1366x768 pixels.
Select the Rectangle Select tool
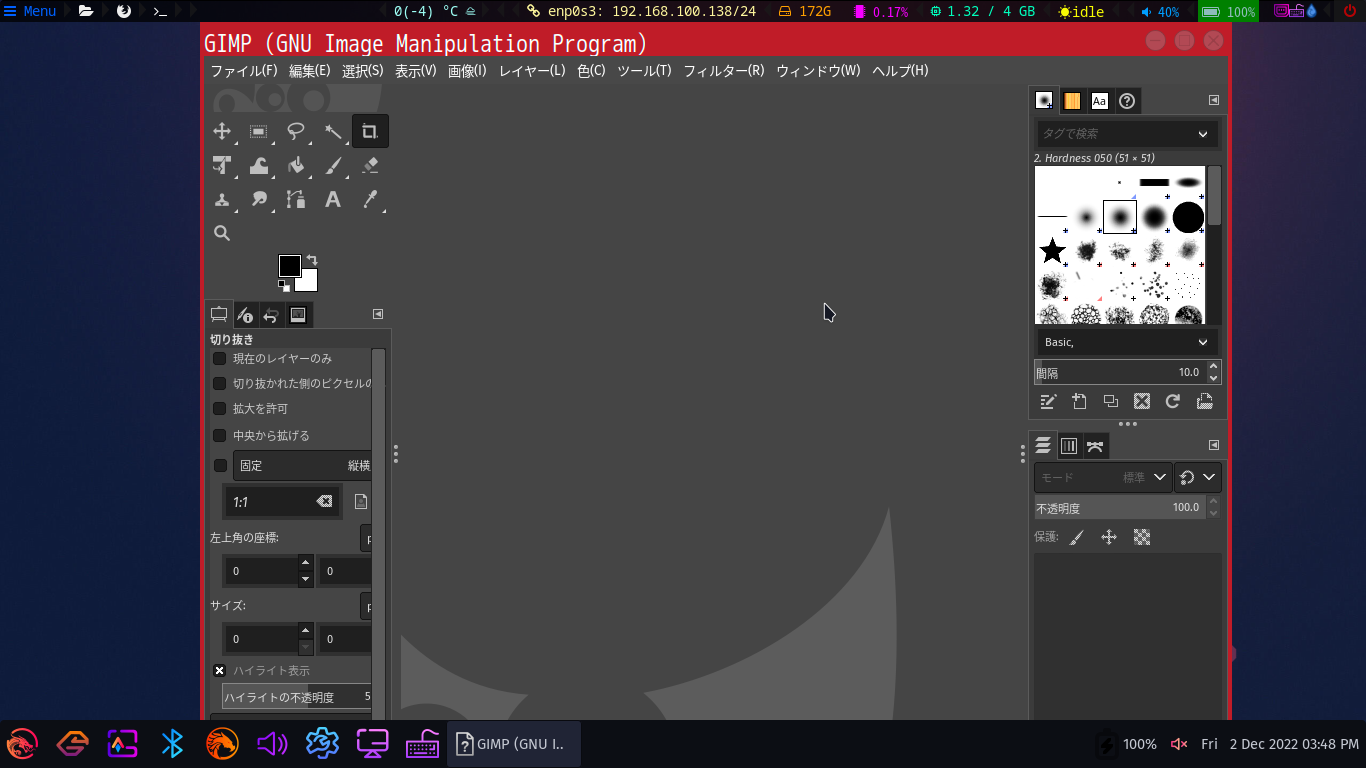pos(259,131)
